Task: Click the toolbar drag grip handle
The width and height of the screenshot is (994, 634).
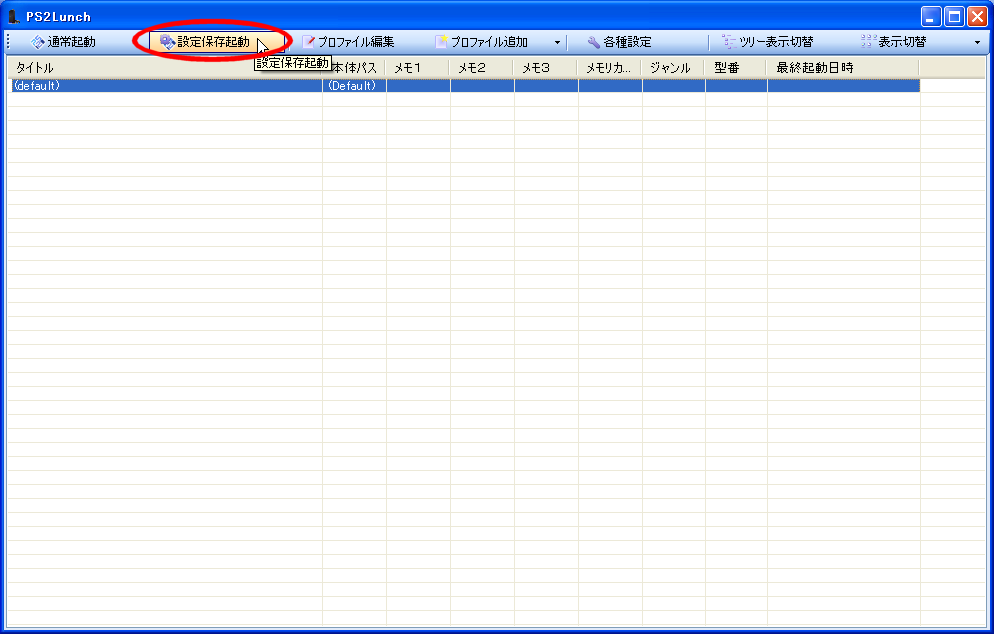Action: pos(8,42)
